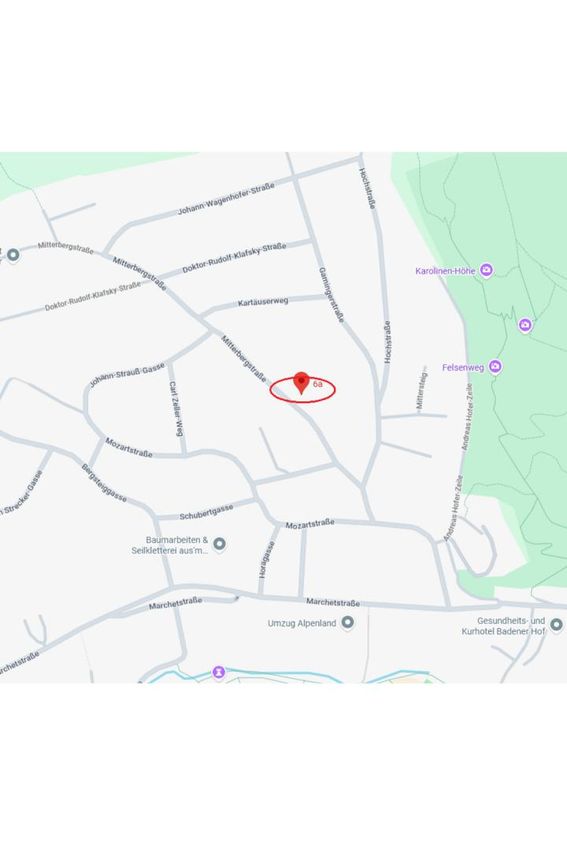Click the unlabeled purple camera marker above Felsenweg
Image resolution: width=567 pixels, height=850 pixels.
coord(525,325)
